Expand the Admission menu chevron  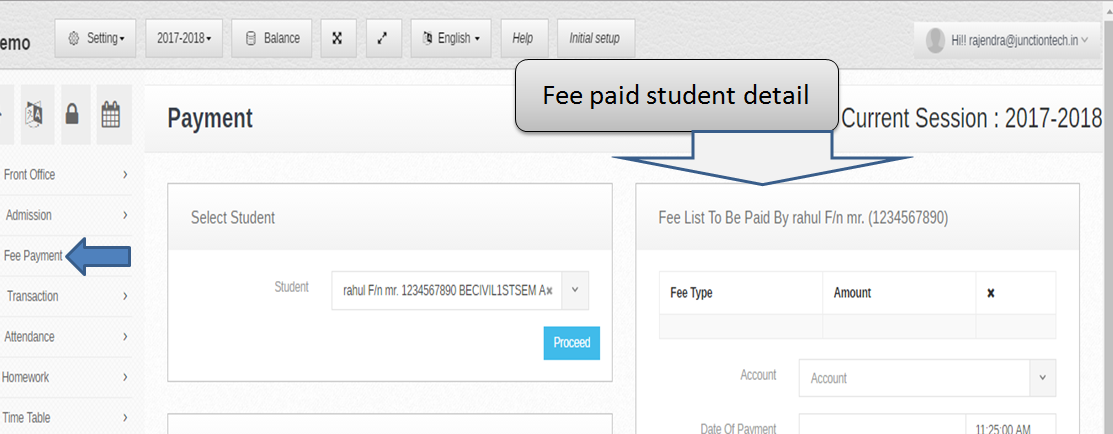pyautogui.click(x=125, y=215)
